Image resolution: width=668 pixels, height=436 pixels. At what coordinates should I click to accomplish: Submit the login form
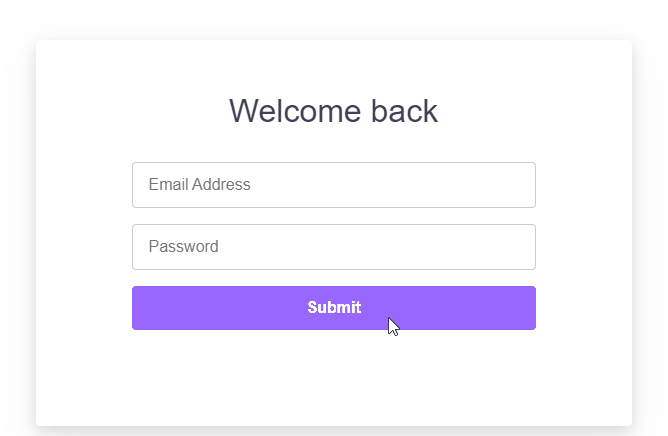click(x=333, y=308)
